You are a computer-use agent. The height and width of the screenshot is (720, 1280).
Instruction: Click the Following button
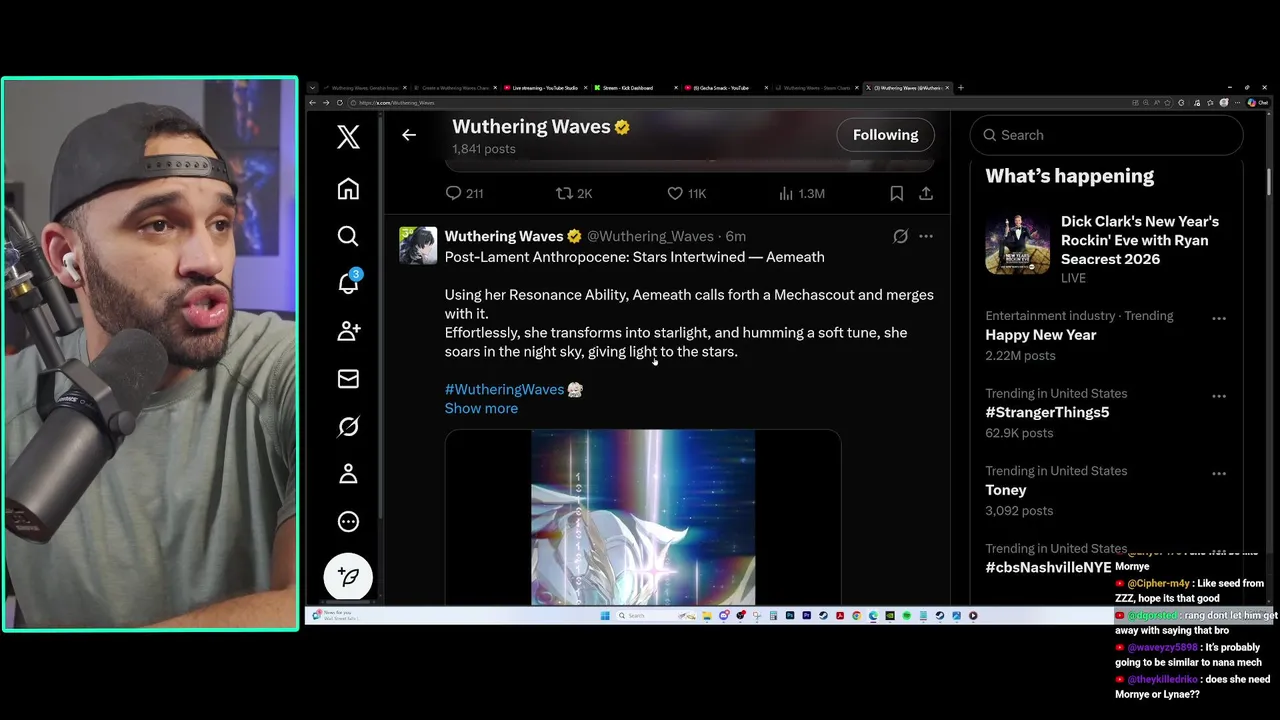885,135
